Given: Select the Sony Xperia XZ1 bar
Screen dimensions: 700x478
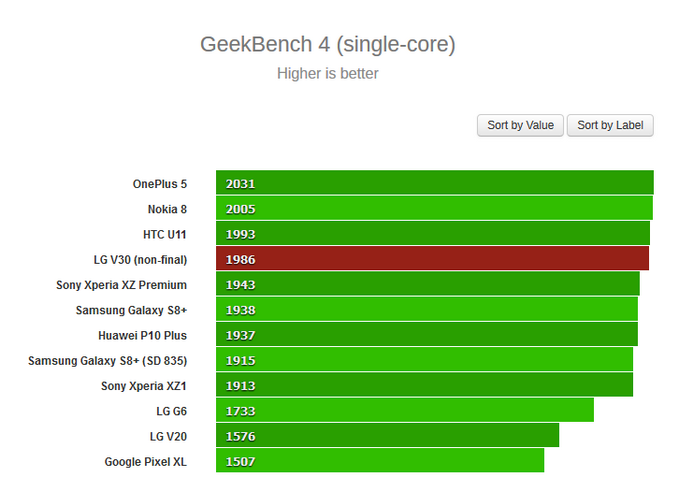Looking at the screenshot, I should (424, 385).
